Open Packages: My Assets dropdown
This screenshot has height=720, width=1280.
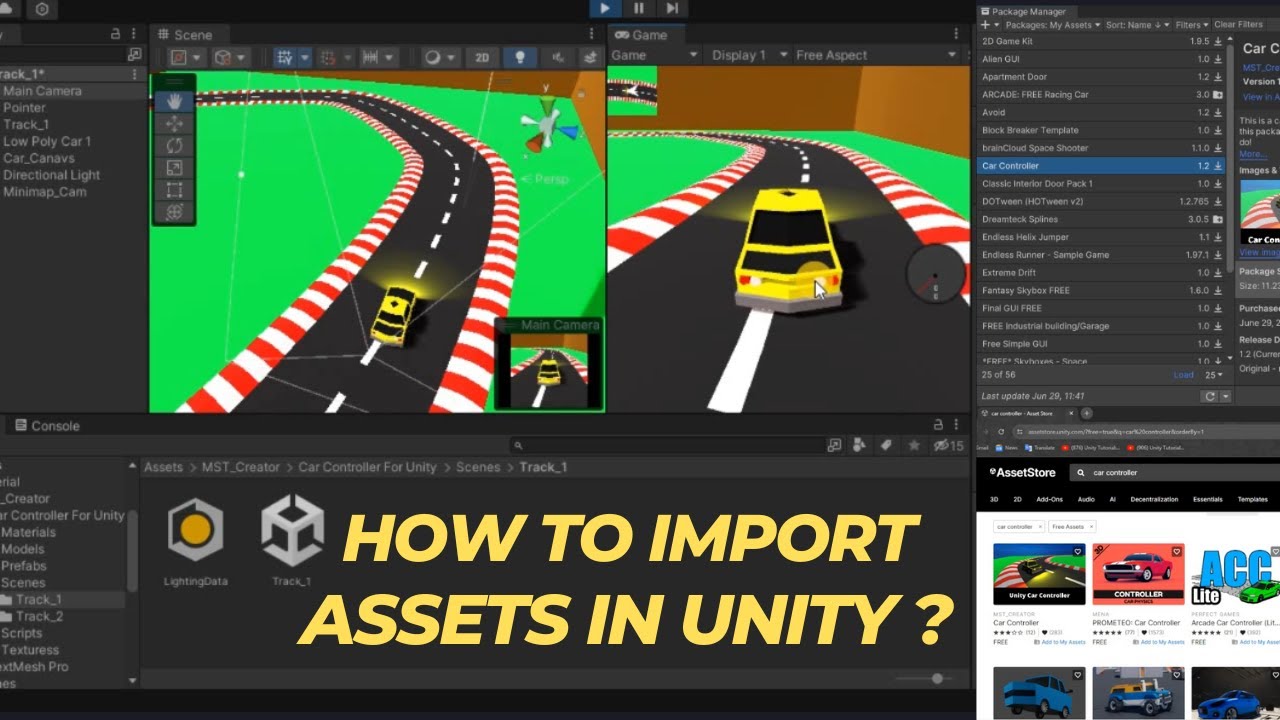click(1052, 25)
